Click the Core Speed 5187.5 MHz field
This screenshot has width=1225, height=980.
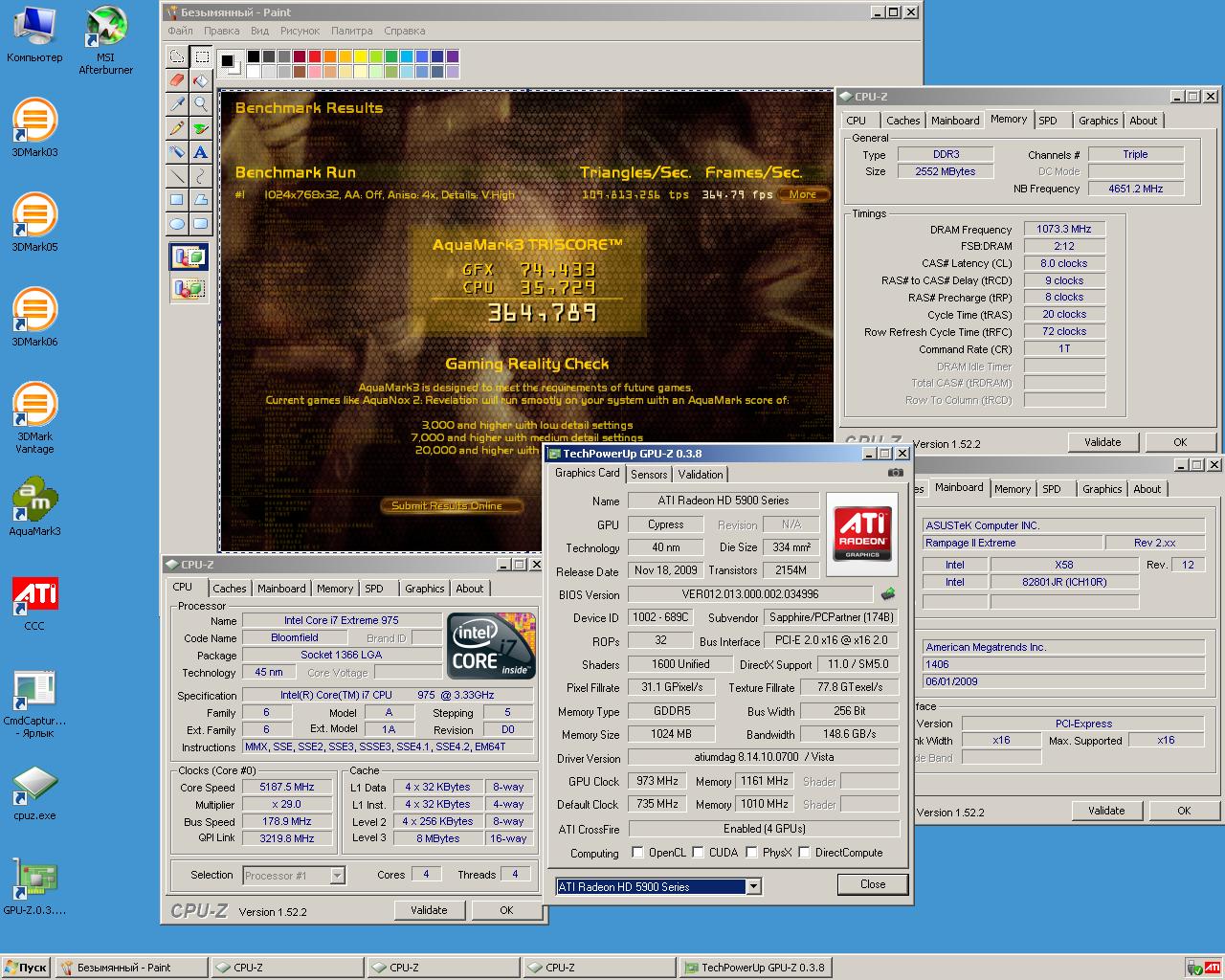click(x=287, y=787)
